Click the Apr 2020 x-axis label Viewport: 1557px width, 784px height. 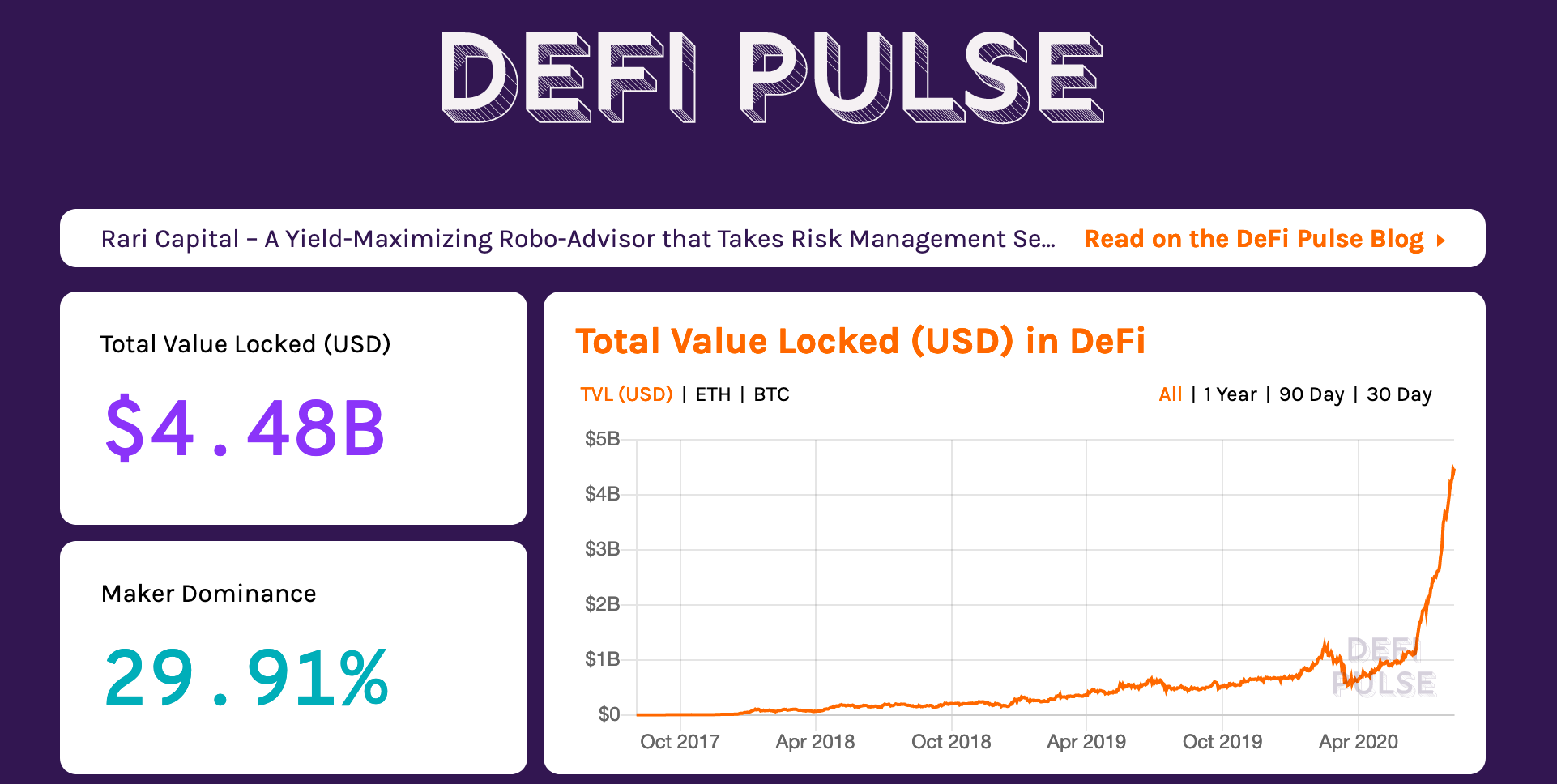click(x=1359, y=741)
